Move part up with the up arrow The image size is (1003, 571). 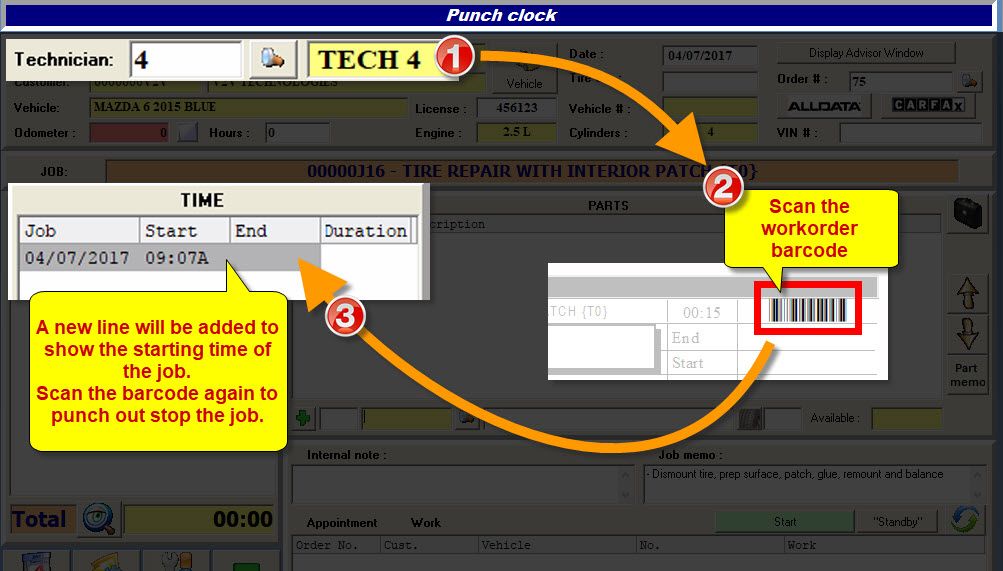[x=967, y=293]
